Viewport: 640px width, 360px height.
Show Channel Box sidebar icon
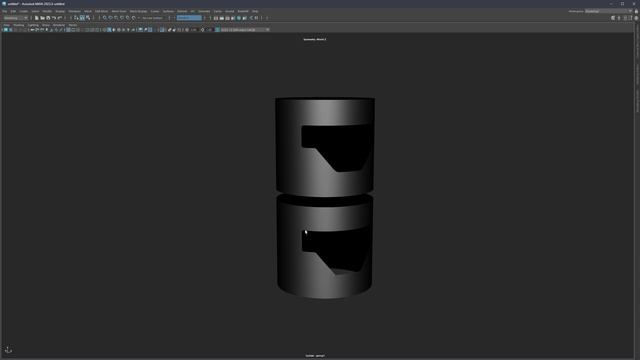click(x=636, y=18)
